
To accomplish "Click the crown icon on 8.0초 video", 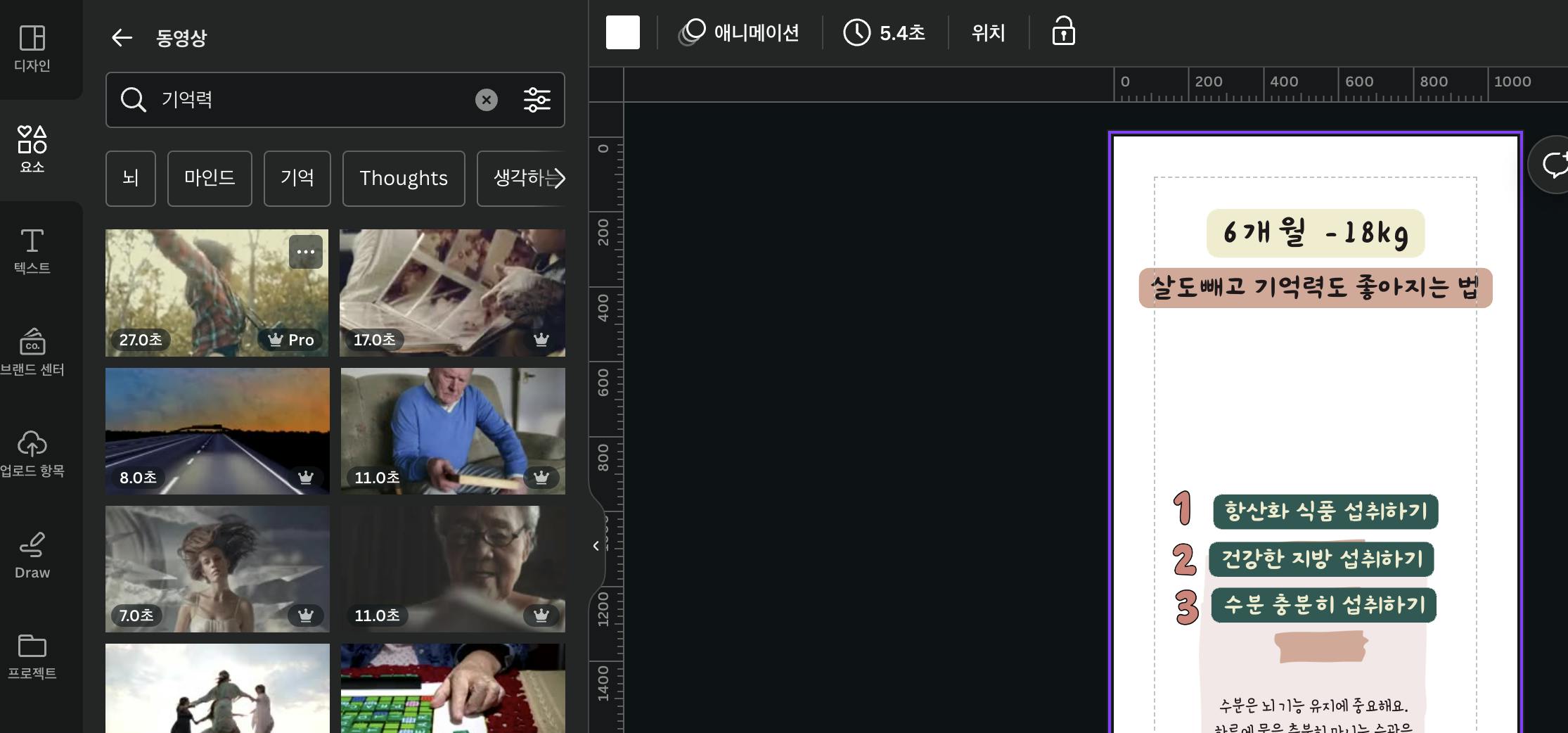I will coord(305,478).
